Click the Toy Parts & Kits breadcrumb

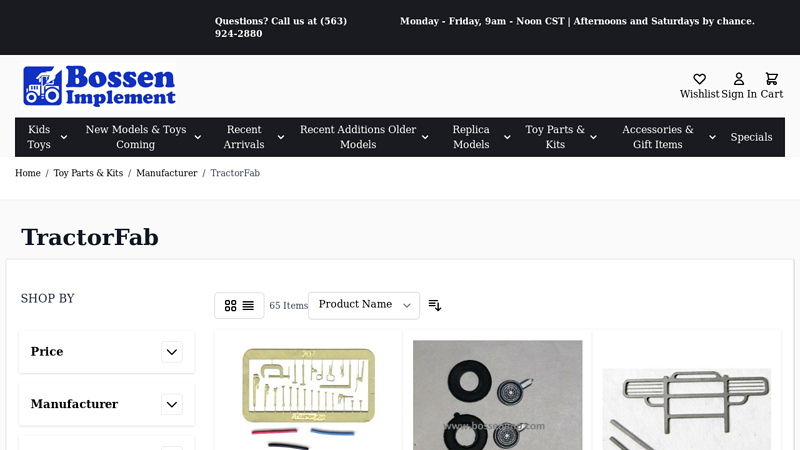88,173
